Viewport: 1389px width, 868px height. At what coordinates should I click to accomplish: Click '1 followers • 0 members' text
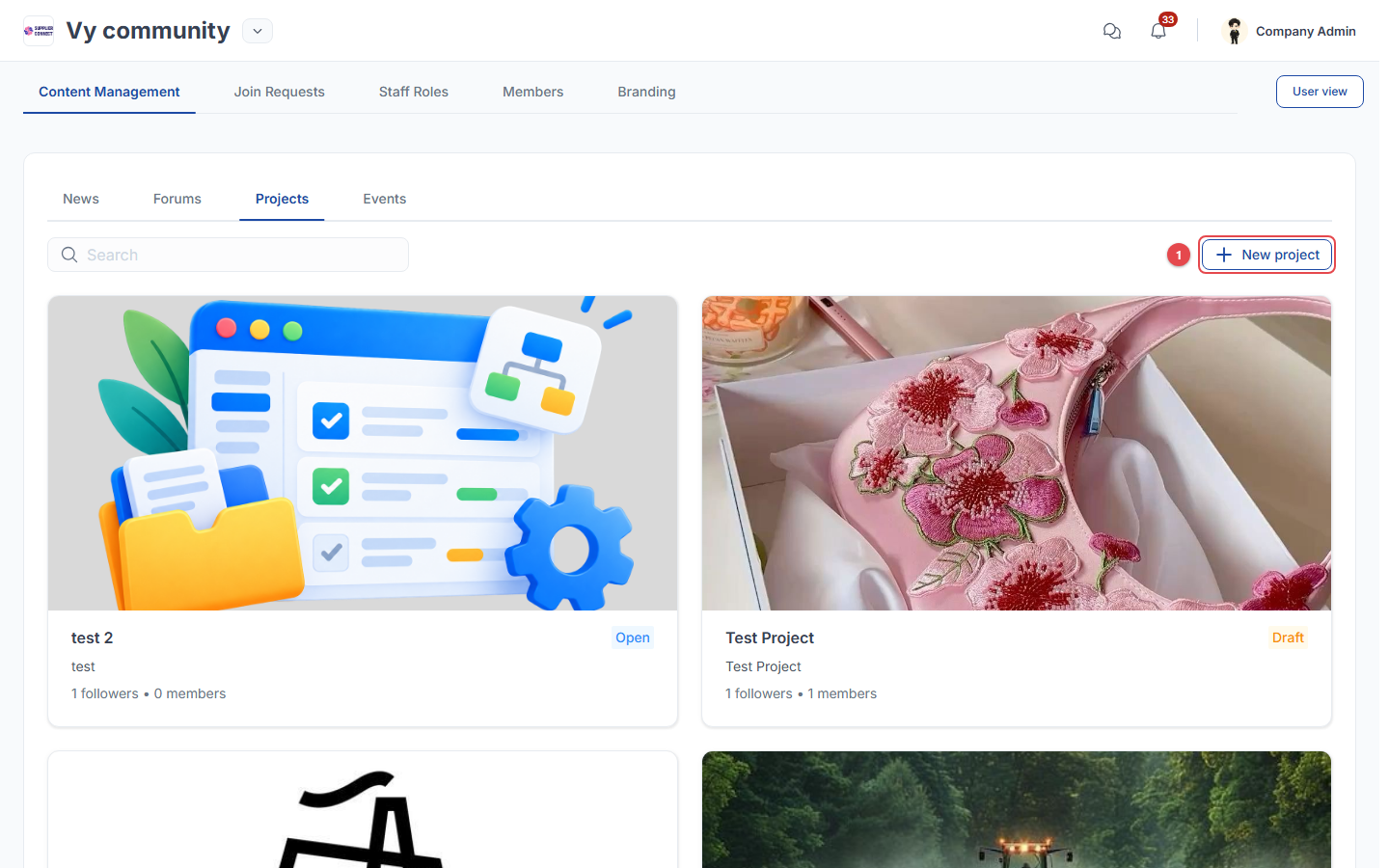pyautogui.click(x=149, y=693)
